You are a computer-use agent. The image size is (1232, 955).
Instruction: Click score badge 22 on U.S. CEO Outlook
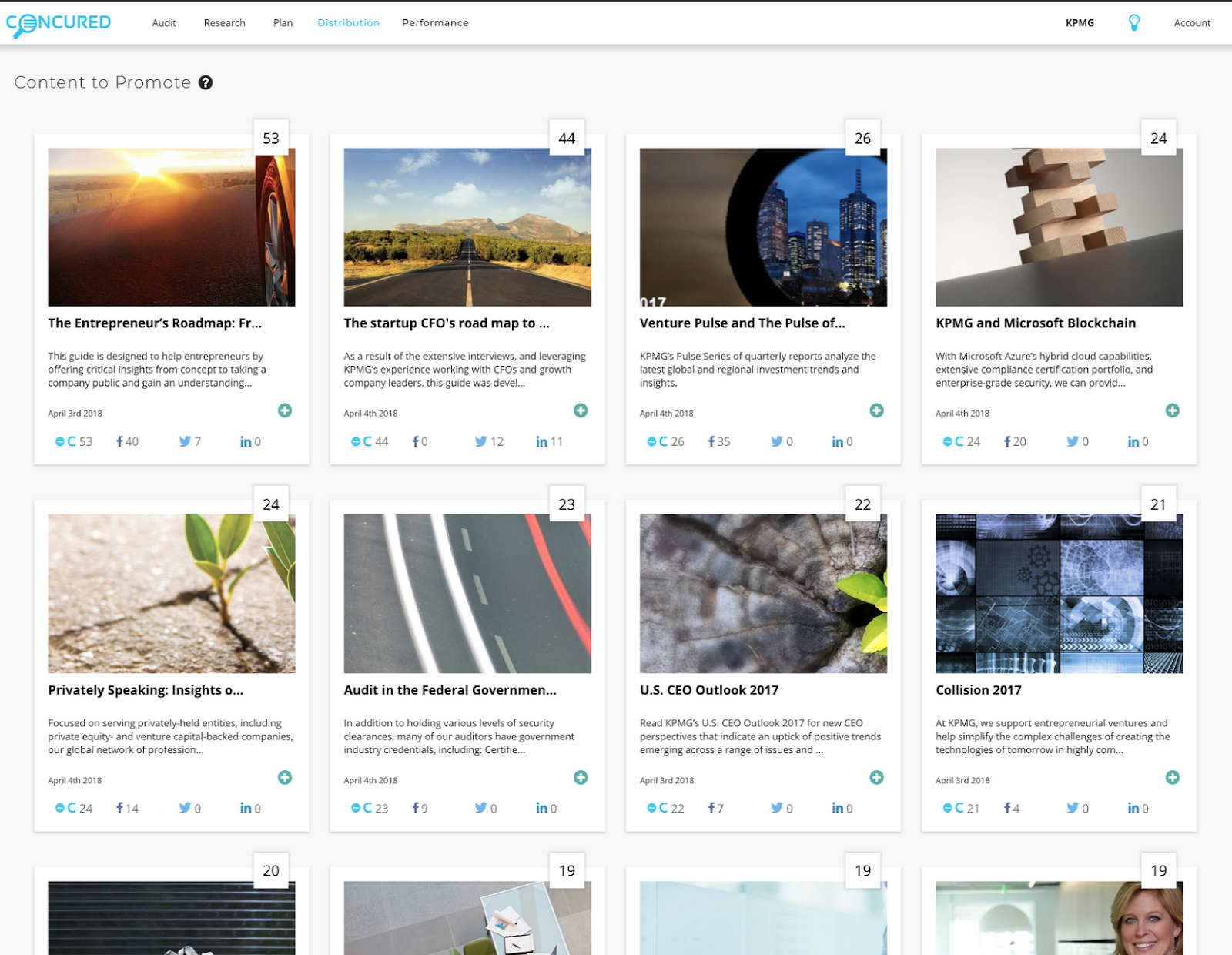[x=862, y=504]
